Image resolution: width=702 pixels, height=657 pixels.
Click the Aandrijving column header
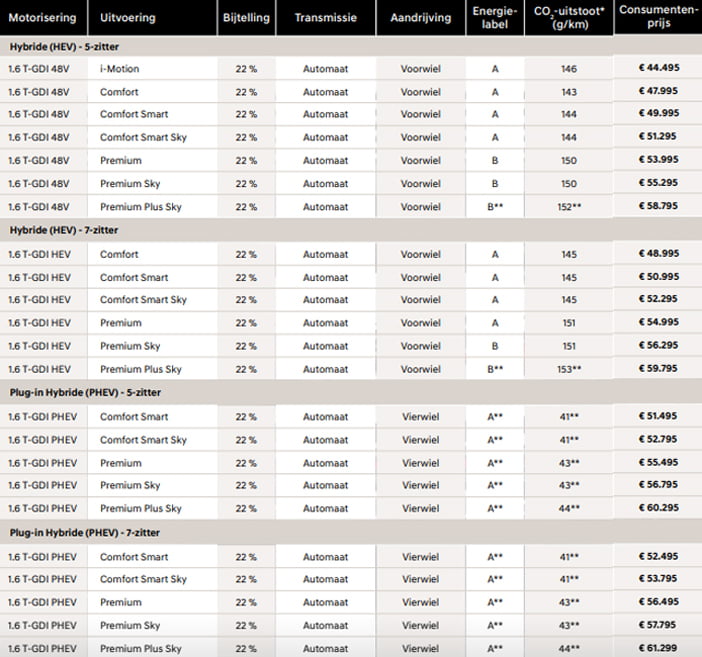pos(420,18)
